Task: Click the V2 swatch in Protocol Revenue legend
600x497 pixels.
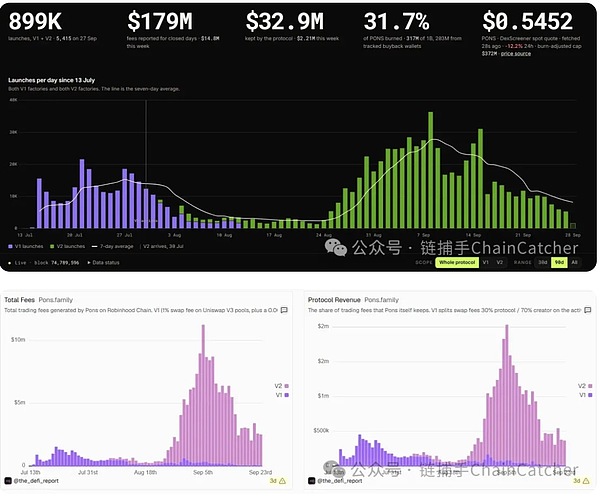Action: click(x=590, y=386)
